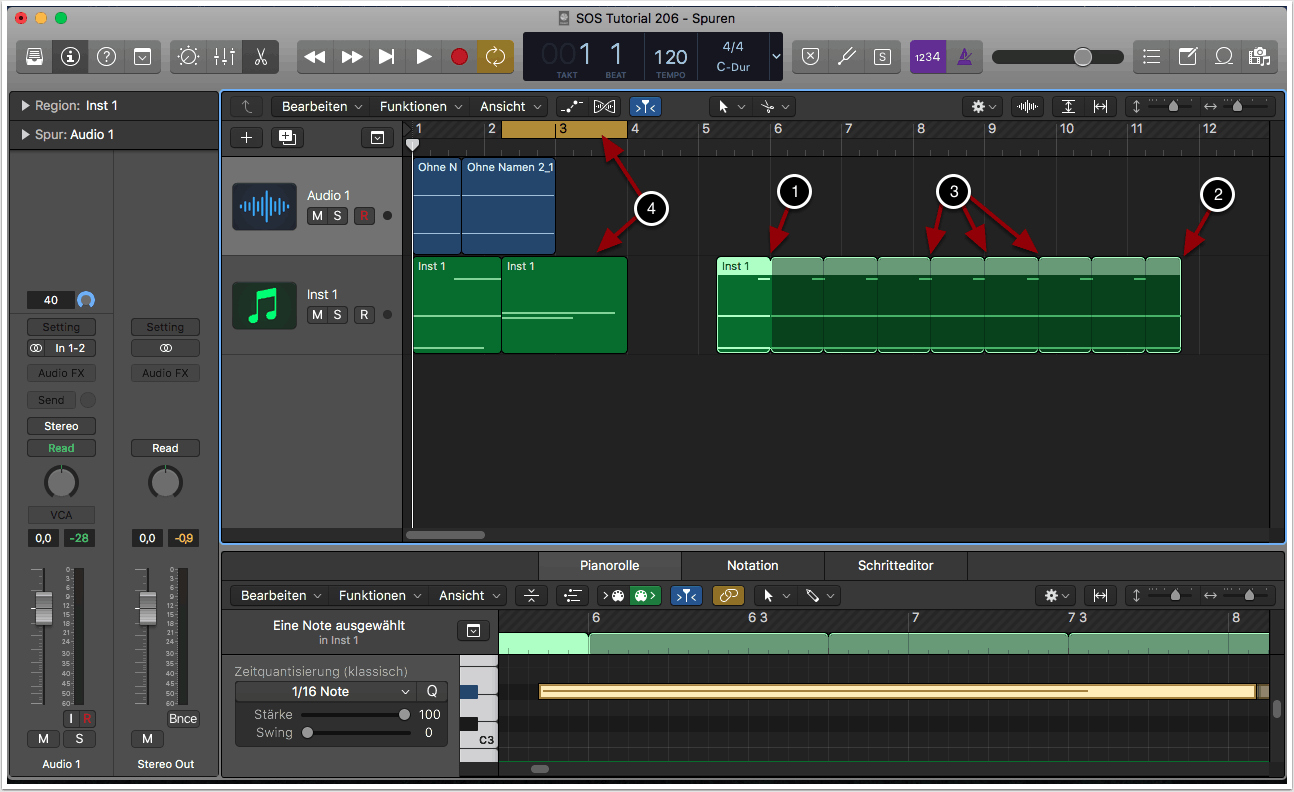
Task: Click the Bnce button on Stereo Out
Action: pyautogui.click(x=183, y=718)
